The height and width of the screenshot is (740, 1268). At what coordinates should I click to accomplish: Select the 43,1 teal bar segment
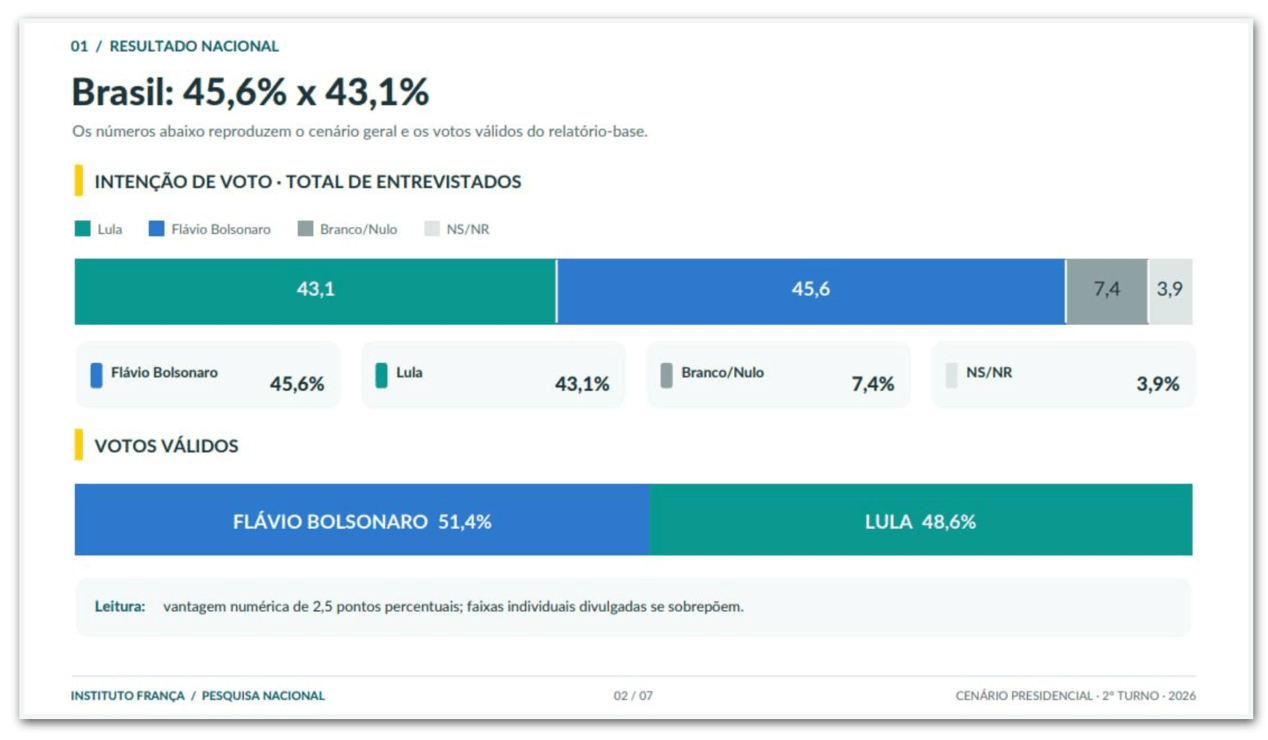click(315, 291)
